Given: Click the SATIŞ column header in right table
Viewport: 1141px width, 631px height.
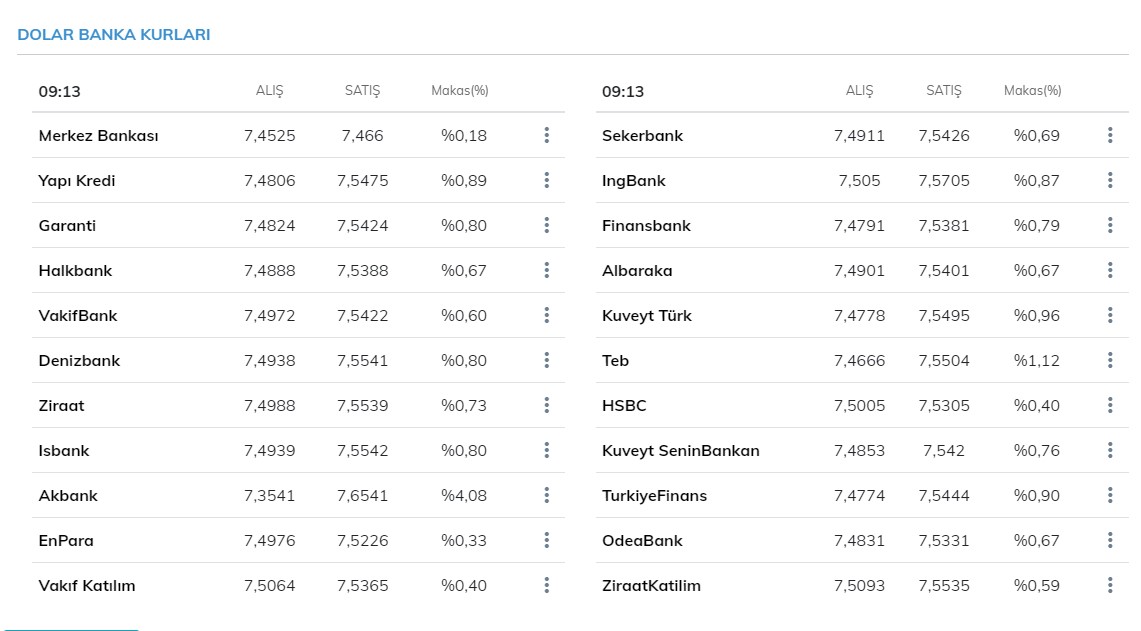Looking at the screenshot, I should coord(944,90).
